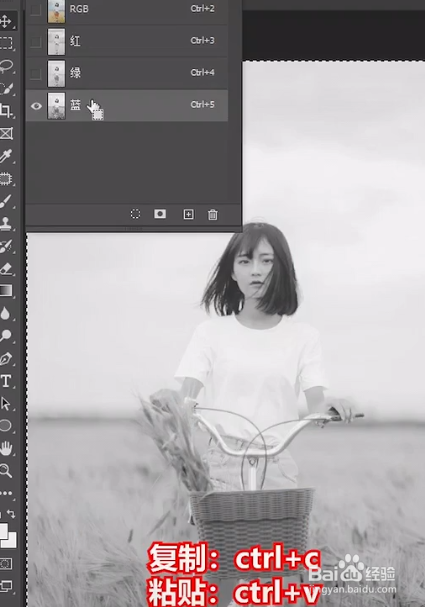Select the Brush tool
Image resolution: width=425 pixels, height=607 pixels.
click(6, 201)
